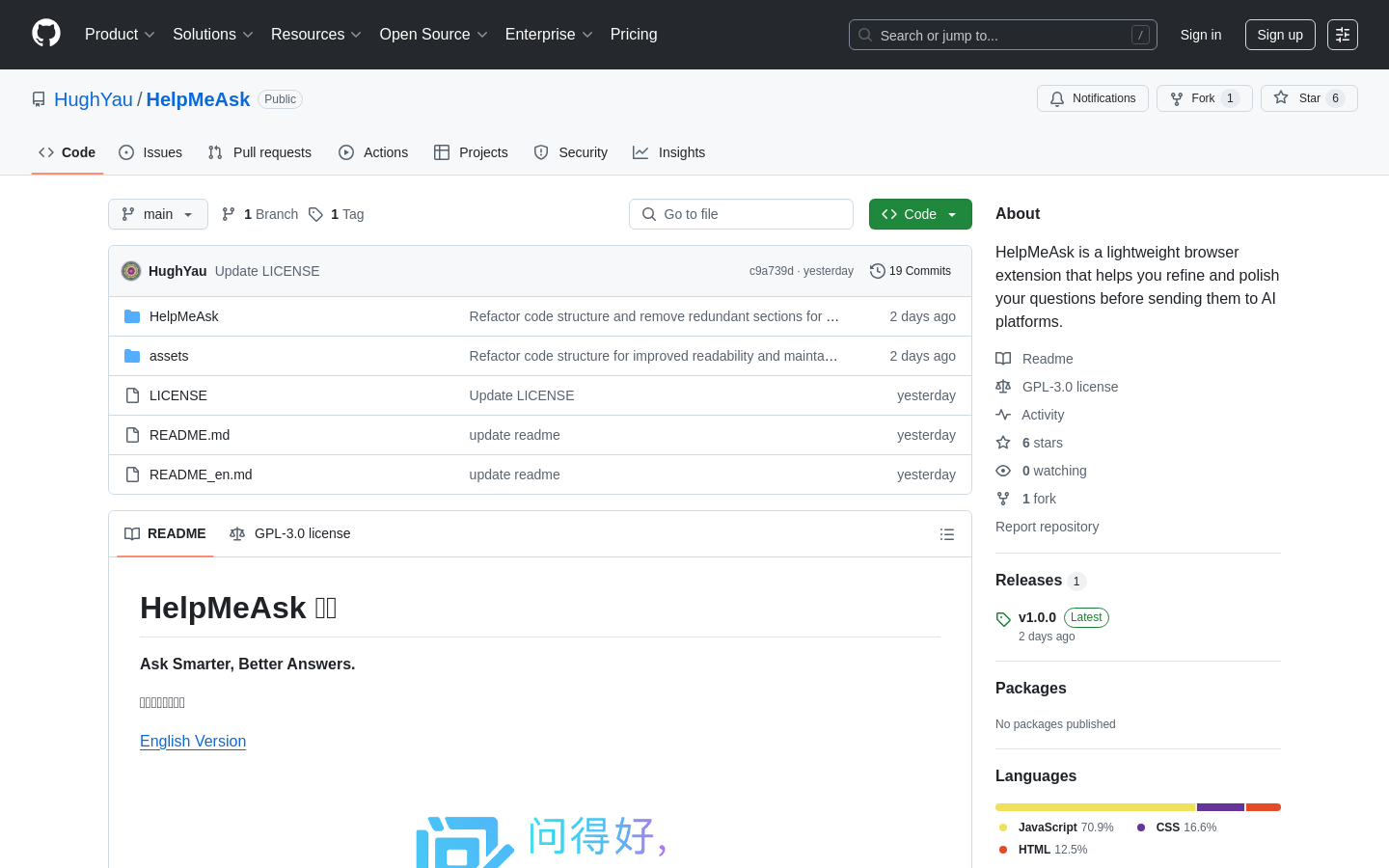Open the HelpMeAsk logo image in README
The height and width of the screenshot is (868, 1389).
pos(540,841)
